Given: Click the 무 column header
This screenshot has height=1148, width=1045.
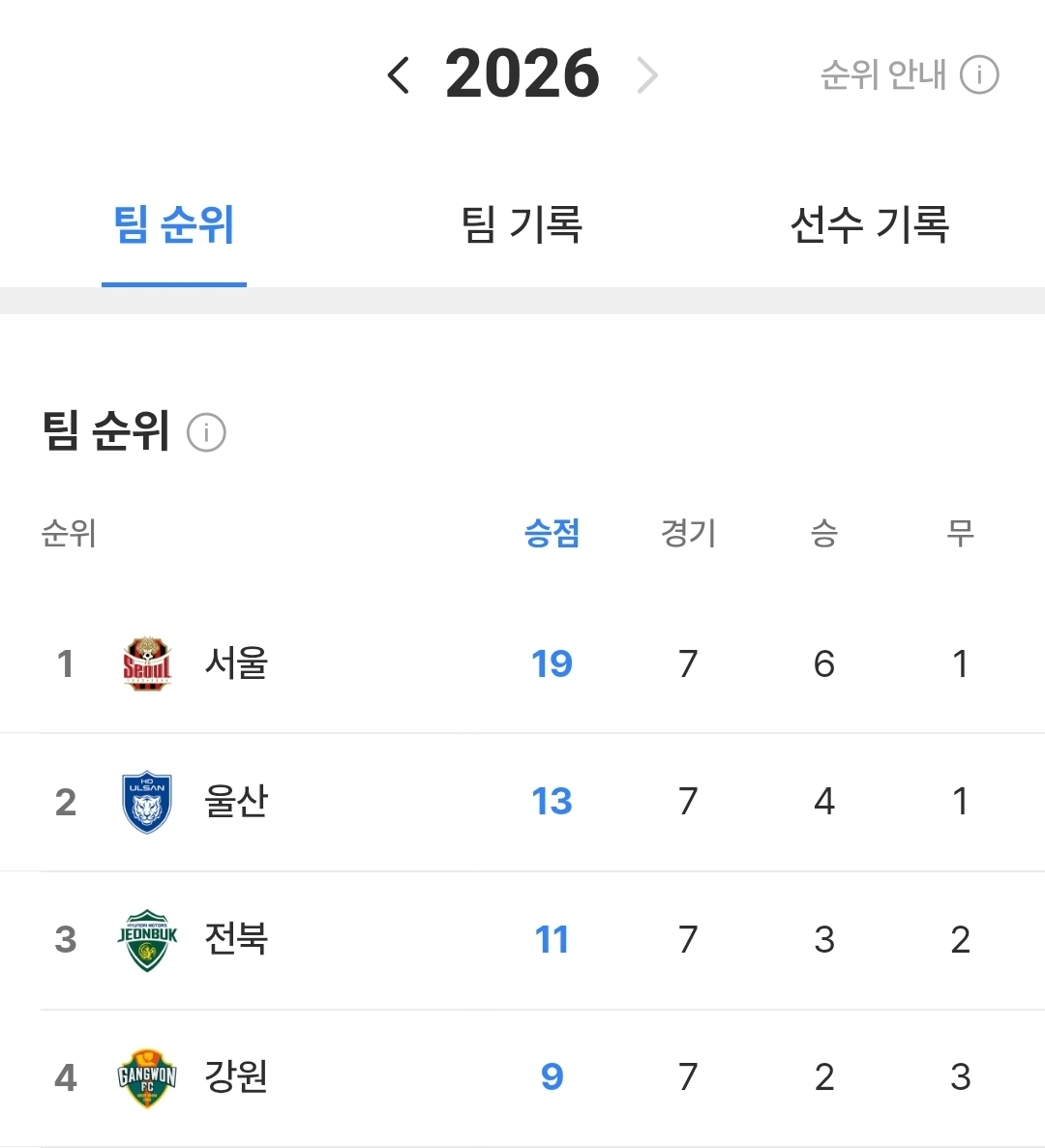Looking at the screenshot, I should point(960,533).
